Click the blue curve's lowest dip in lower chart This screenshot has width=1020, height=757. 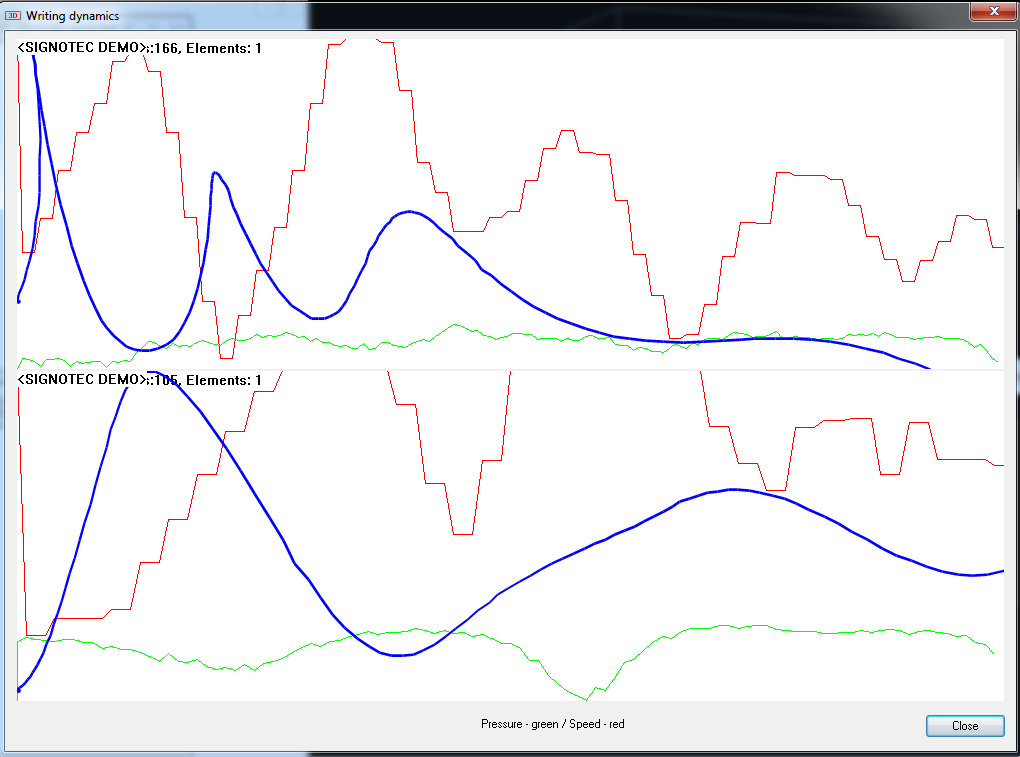coord(399,655)
